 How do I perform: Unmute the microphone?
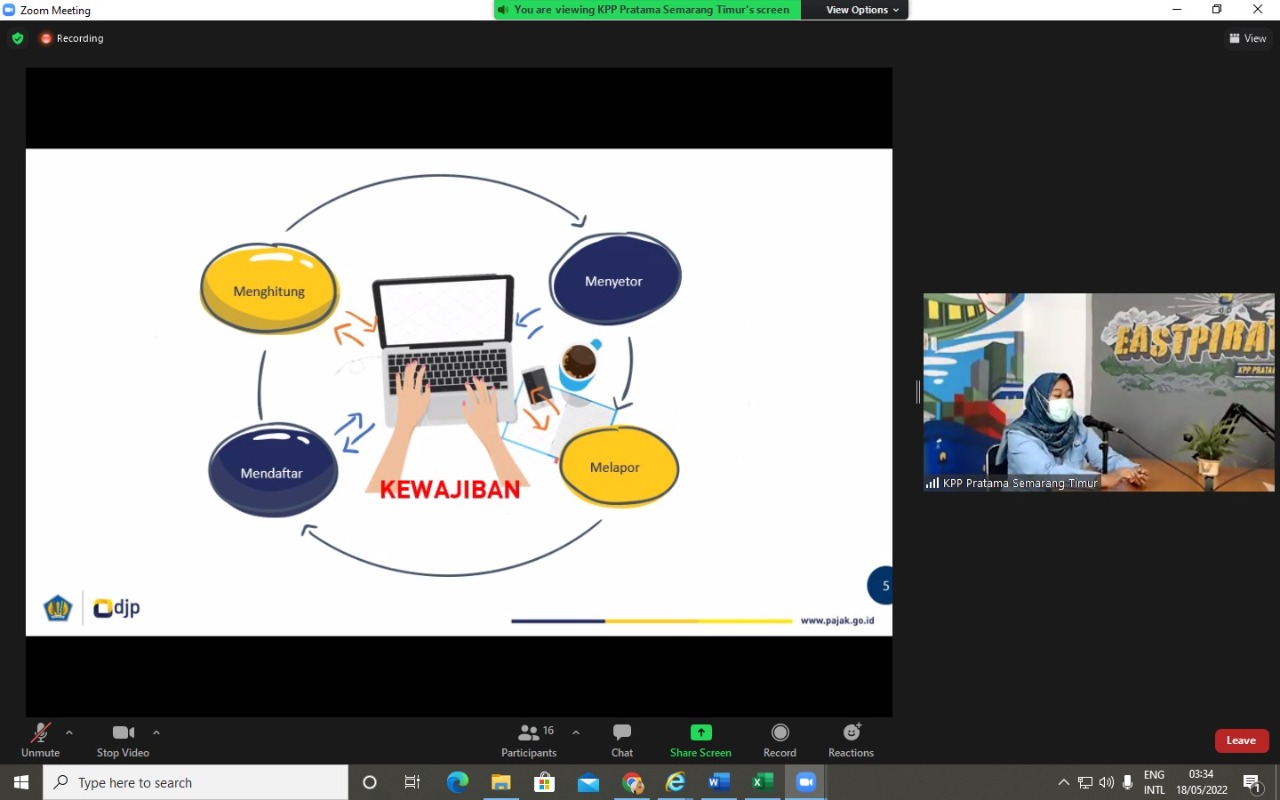coord(40,740)
